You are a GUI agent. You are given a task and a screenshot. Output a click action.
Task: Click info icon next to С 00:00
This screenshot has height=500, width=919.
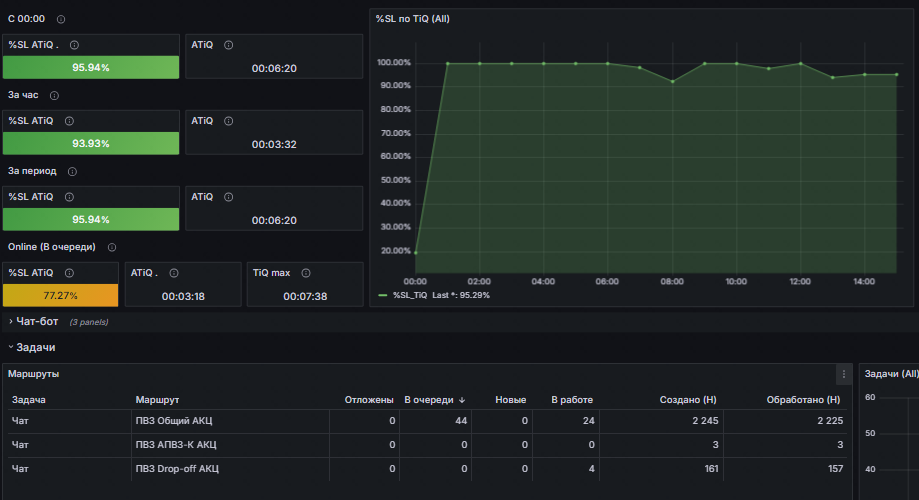(61, 19)
